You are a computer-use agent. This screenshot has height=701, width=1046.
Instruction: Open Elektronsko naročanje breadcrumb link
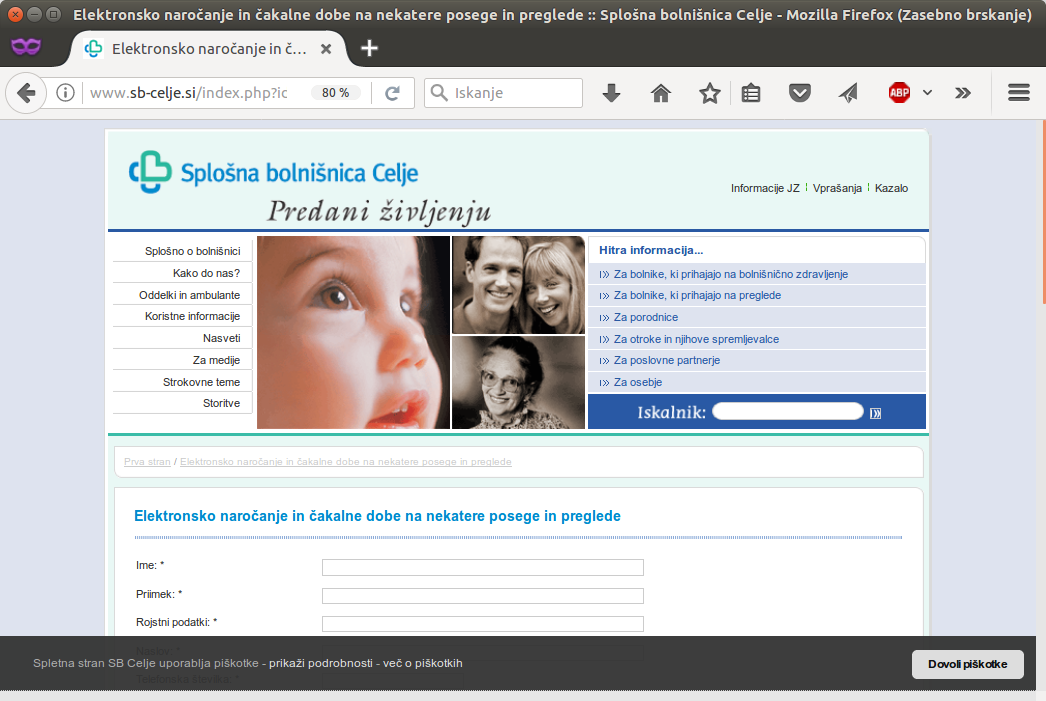[x=346, y=462]
